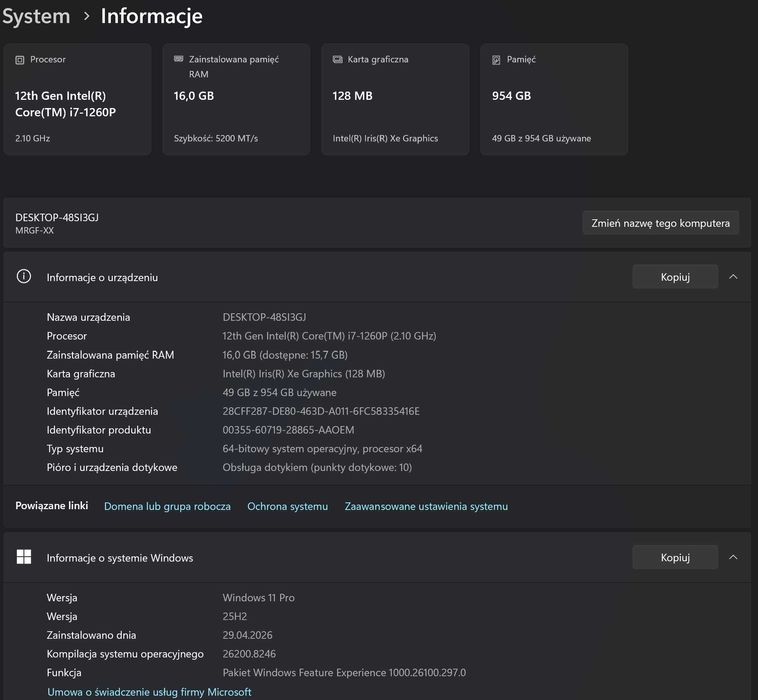Screen dimensions: 758x700
Task: Collapse the Informacje o systemie Windows section
Action: click(x=733, y=557)
